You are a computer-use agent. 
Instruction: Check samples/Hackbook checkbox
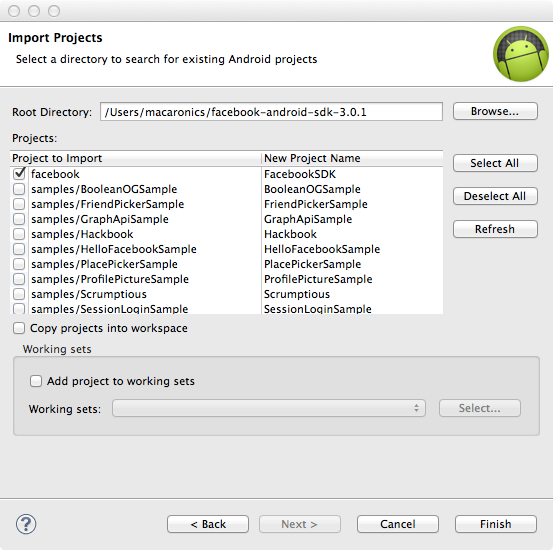pyautogui.click(x=19, y=234)
